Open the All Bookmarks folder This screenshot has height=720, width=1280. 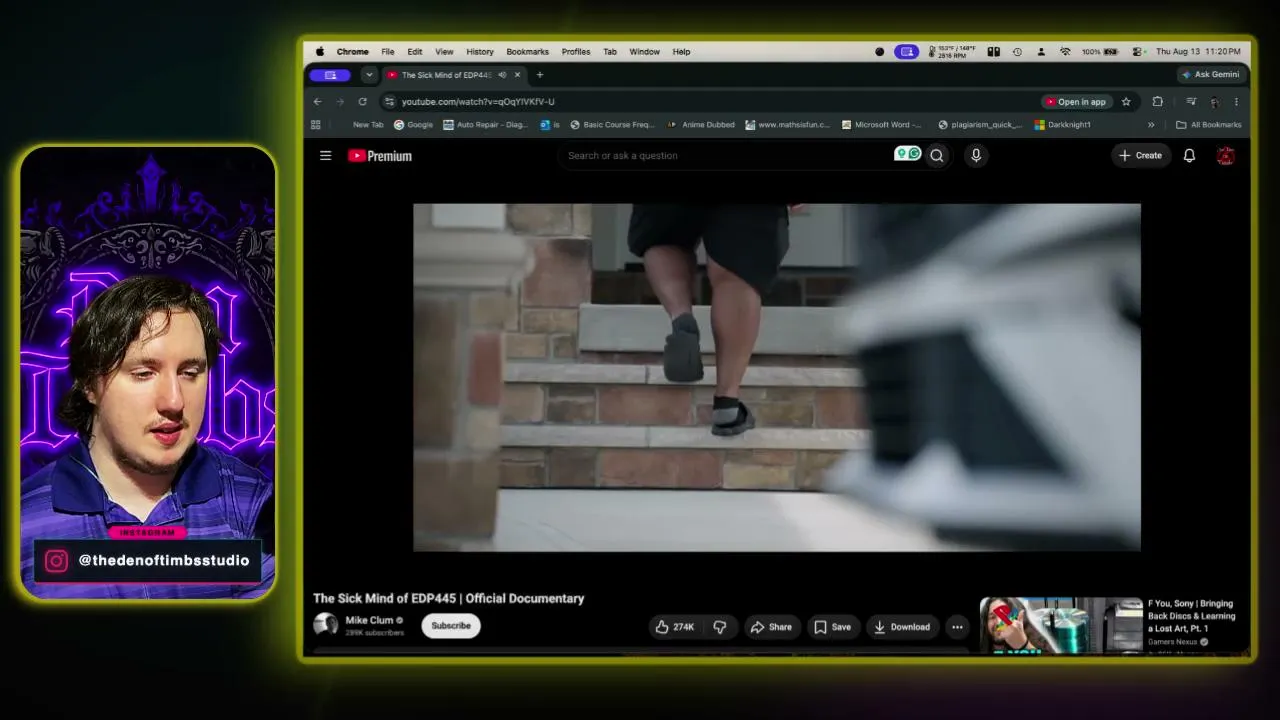(x=1209, y=125)
